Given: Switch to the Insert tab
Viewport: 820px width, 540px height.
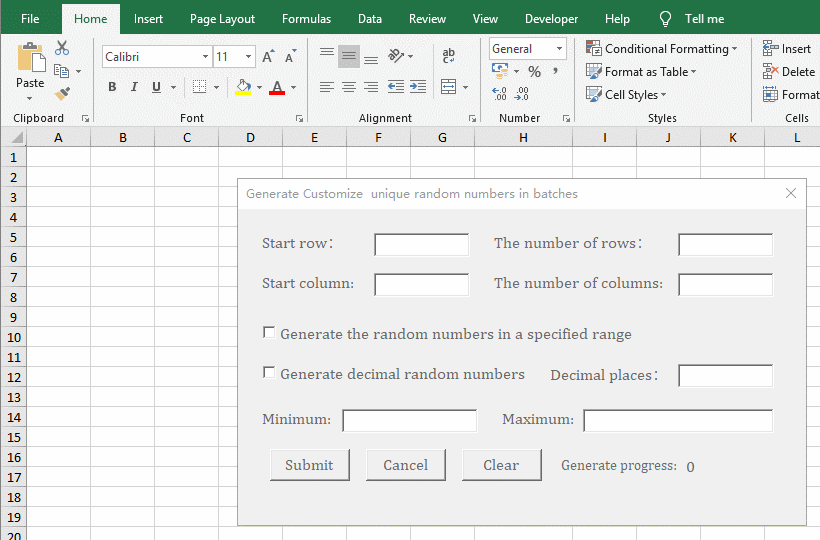Looking at the screenshot, I should click(148, 19).
